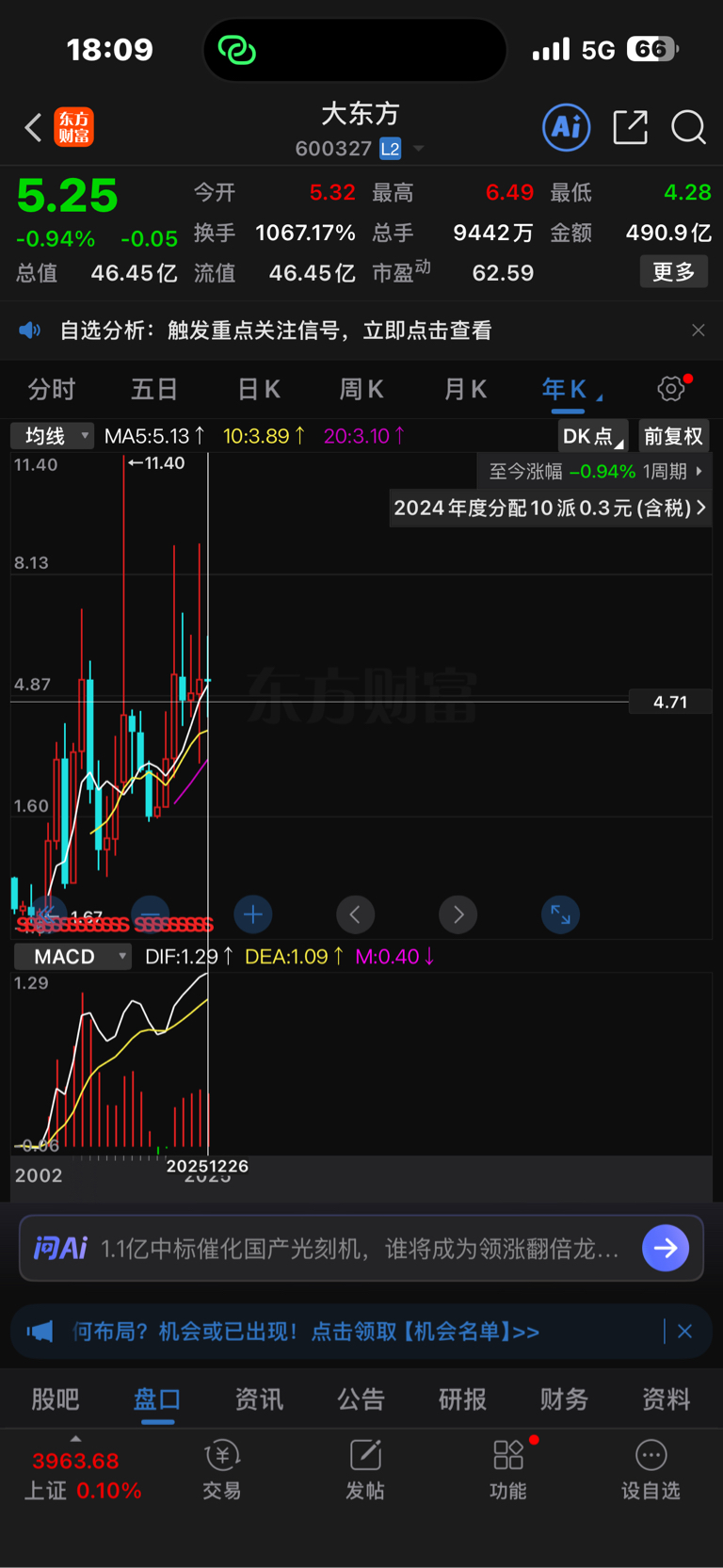Switch to 日K chart tab
Image resolution: width=723 pixels, height=1568 pixels.
coord(259,389)
